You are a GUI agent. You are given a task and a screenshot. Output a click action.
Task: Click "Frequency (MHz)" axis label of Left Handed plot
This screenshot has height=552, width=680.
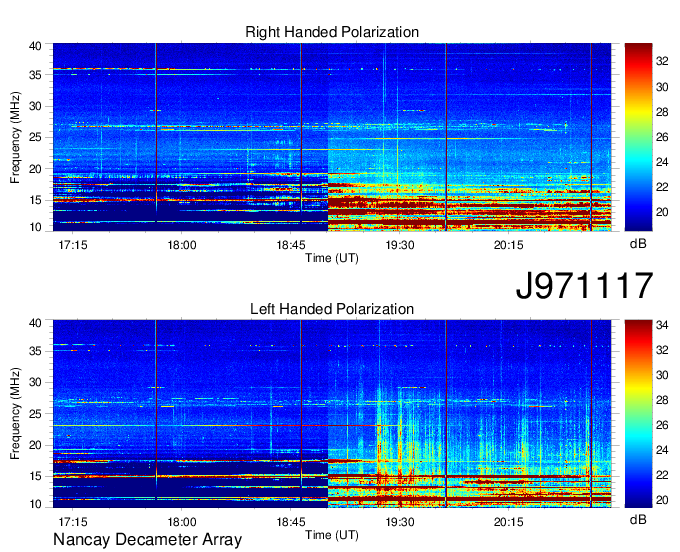coord(15,414)
